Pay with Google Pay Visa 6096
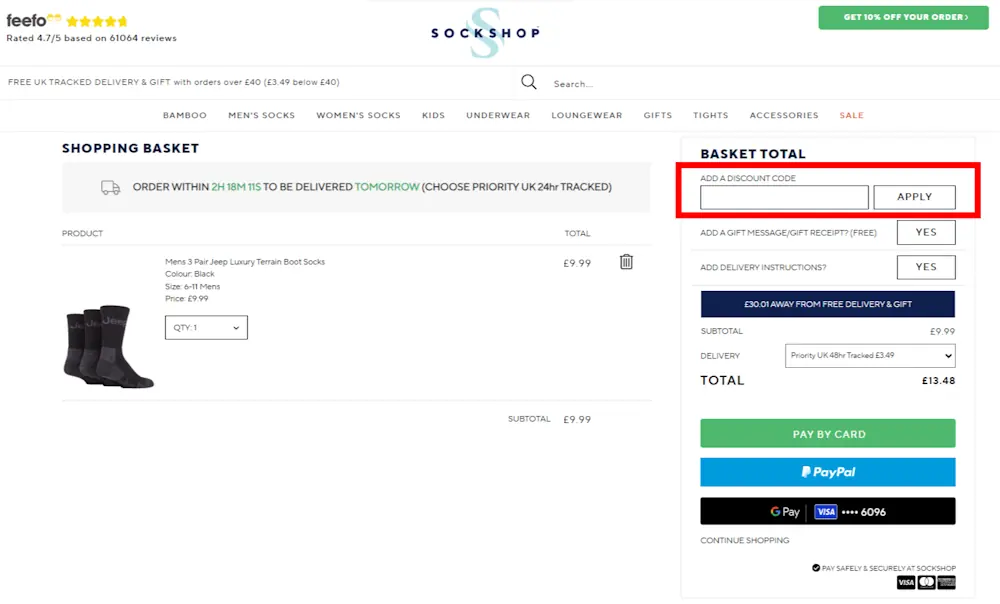The image size is (1000, 604). 828,512
